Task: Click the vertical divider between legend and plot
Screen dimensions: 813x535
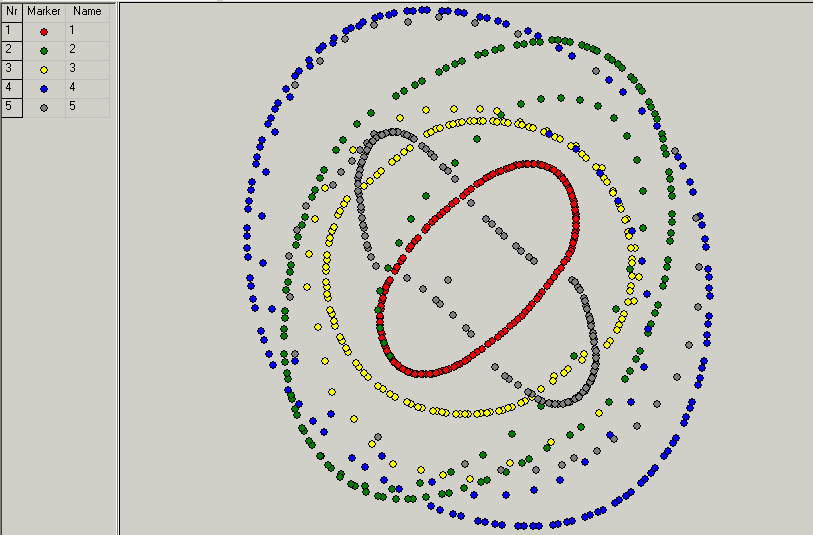Action: pos(118,300)
